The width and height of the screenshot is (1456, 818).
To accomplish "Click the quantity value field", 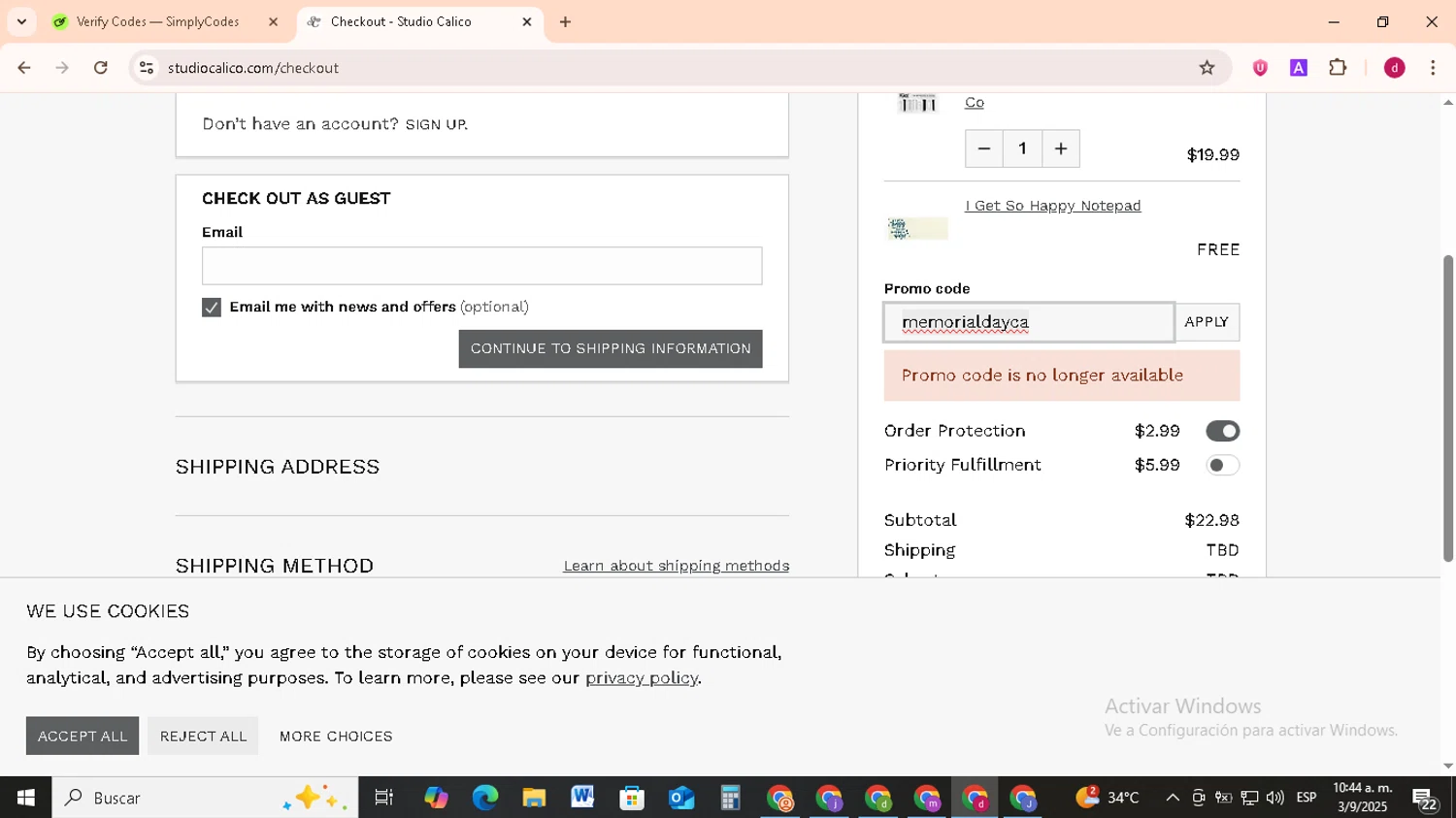I will point(1022,148).
